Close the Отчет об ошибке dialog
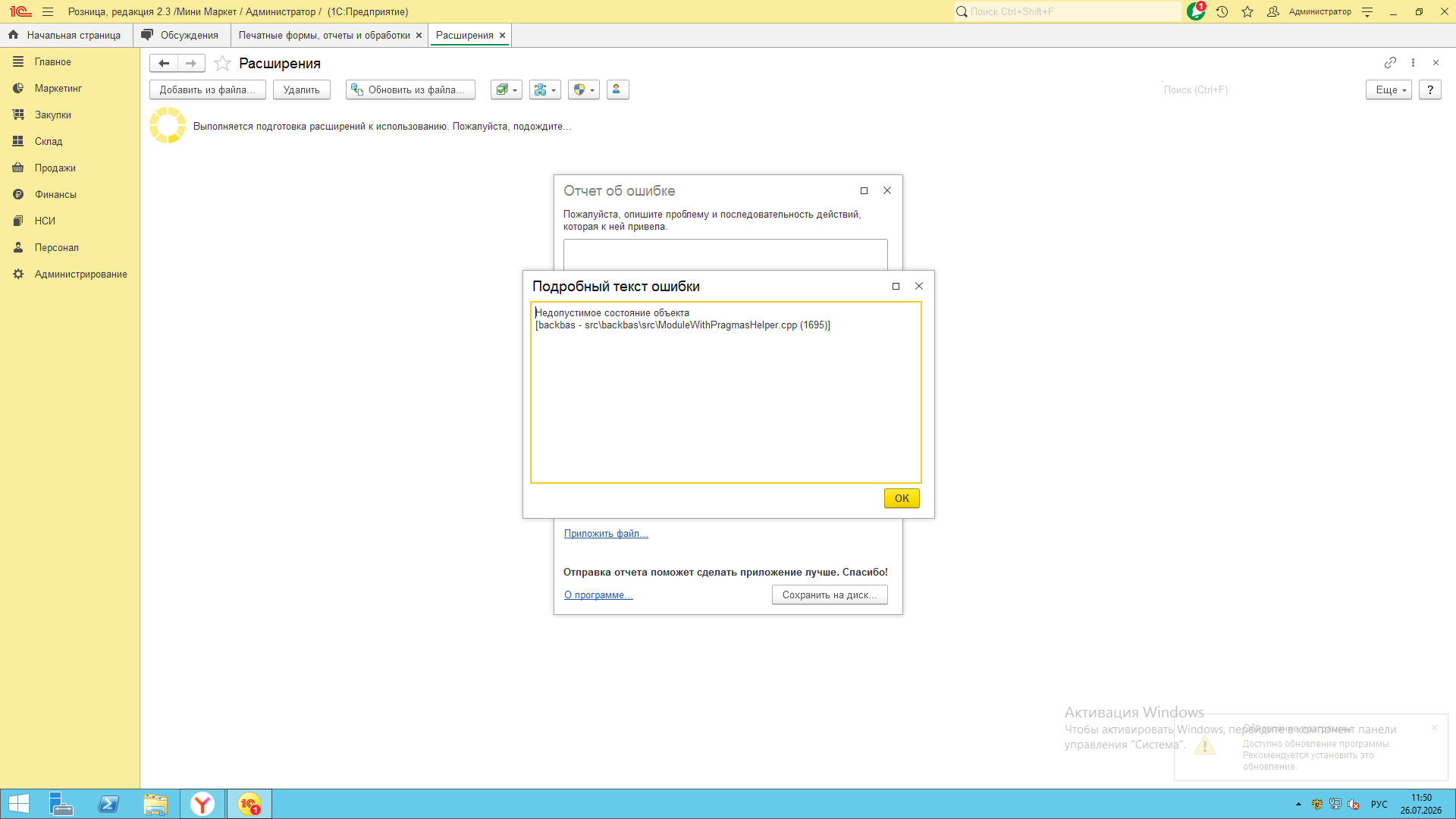This screenshot has width=1456, height=819. [887, 190]
